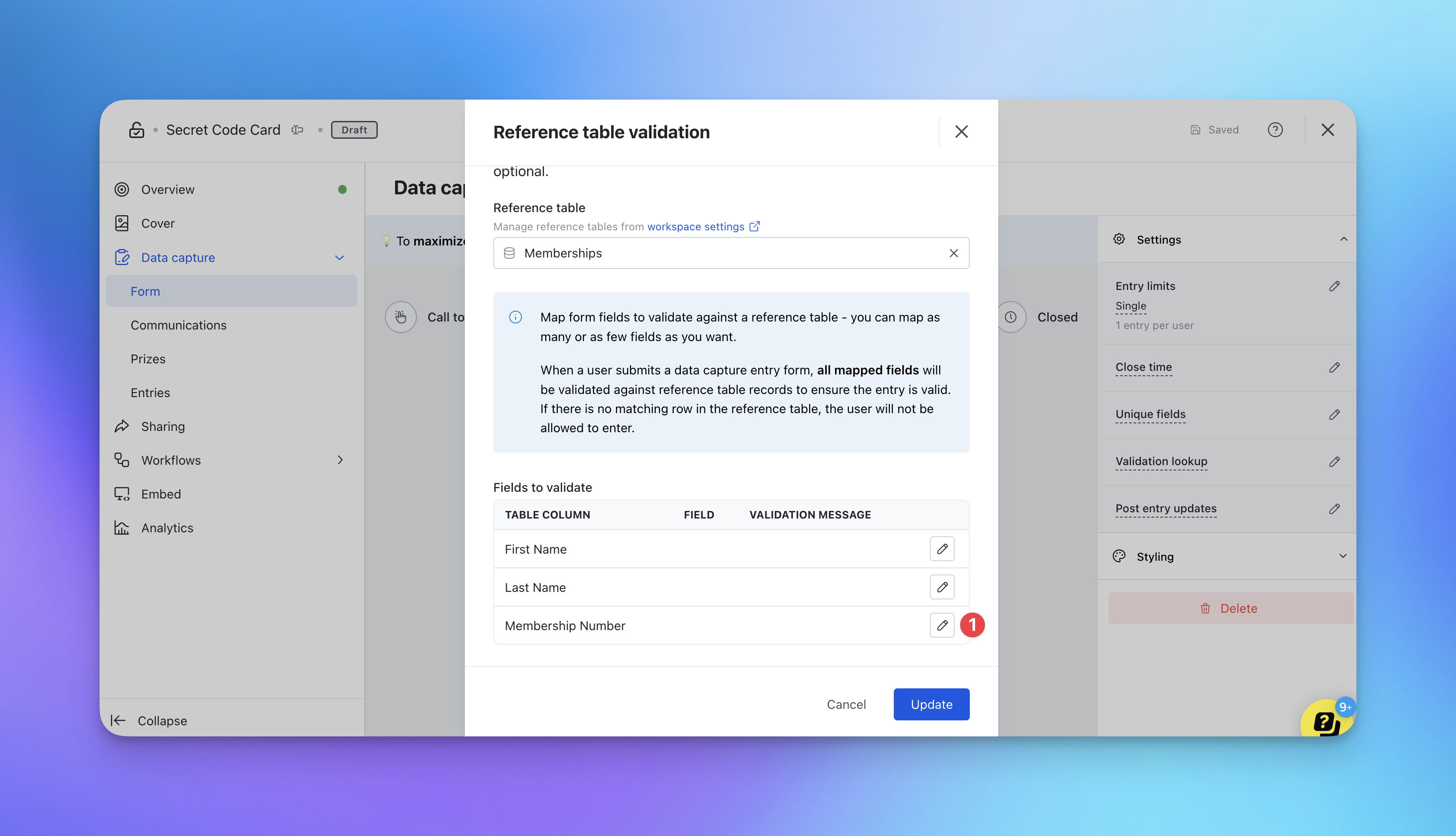Expand the Styling panel section

click(x=1342, y=556)
